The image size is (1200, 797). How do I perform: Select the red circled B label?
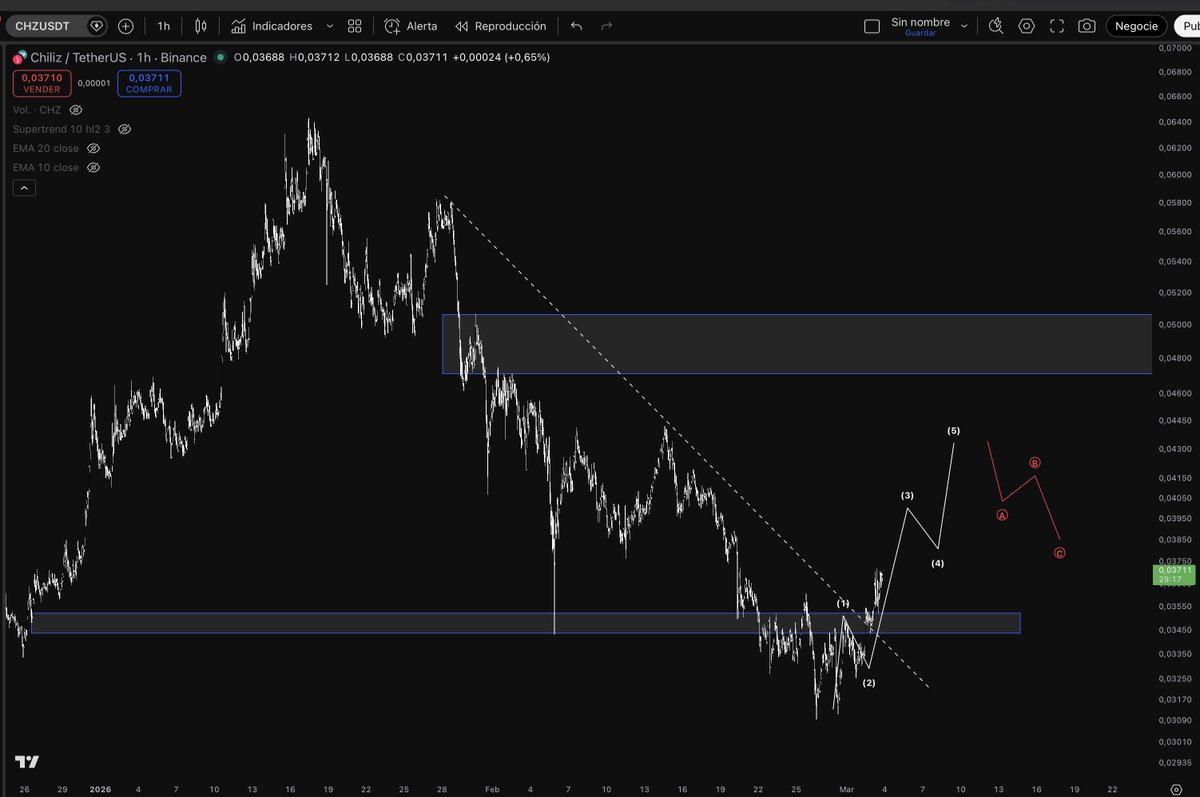[1035, 463]
